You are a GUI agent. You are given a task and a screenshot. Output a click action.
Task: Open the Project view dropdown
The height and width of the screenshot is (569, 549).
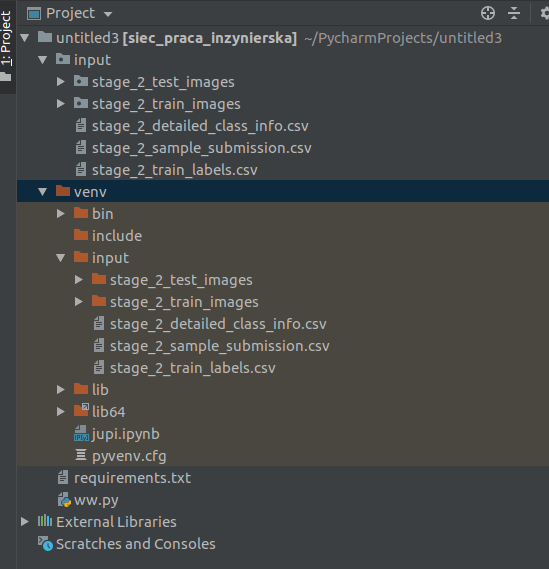[108, 15]
